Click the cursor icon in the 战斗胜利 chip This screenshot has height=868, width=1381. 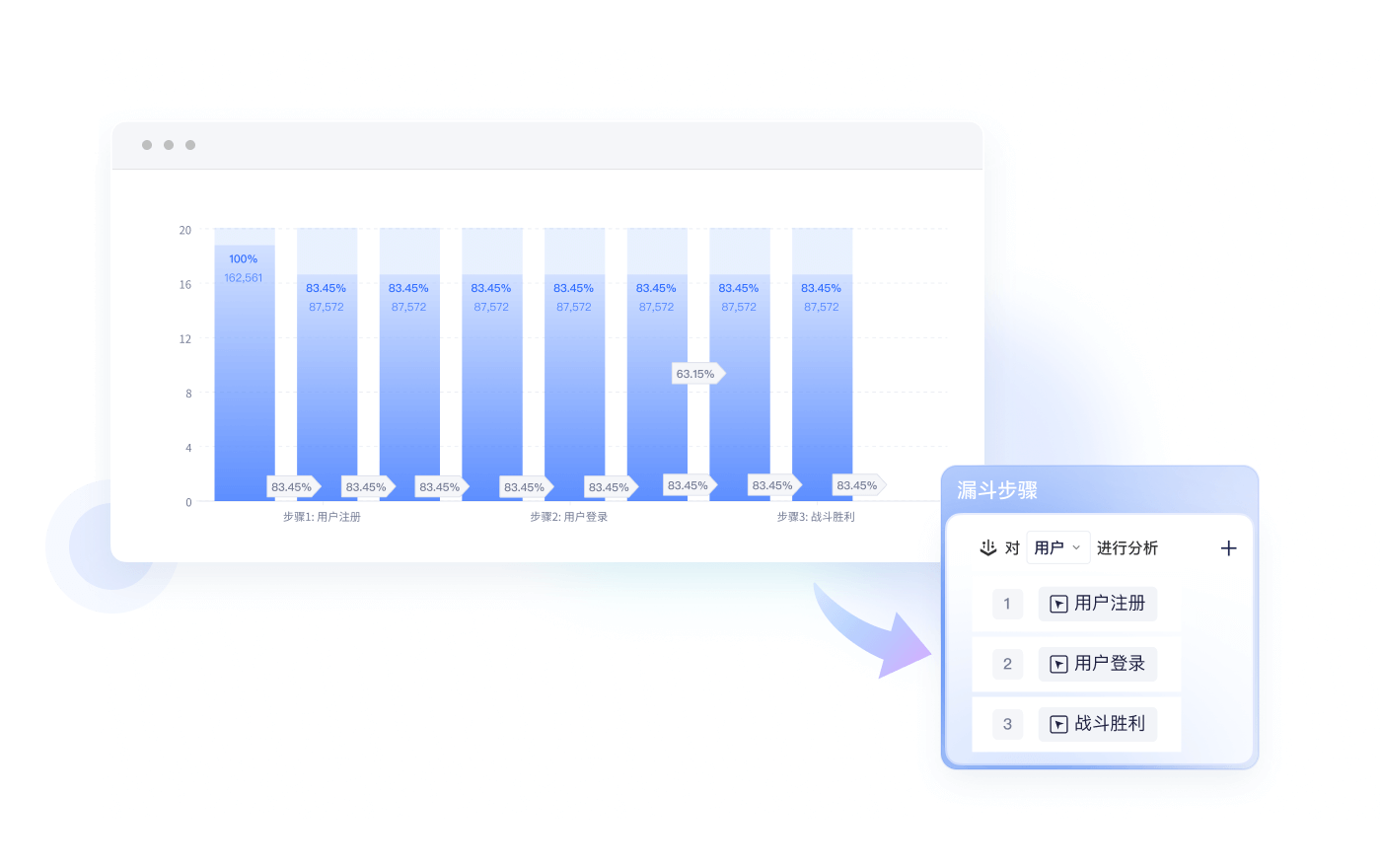click(x=1058, y=724)
